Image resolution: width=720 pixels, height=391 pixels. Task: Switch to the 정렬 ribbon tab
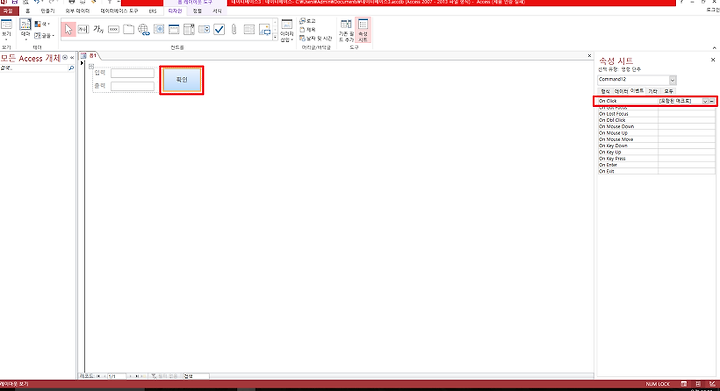coord(197,11)
